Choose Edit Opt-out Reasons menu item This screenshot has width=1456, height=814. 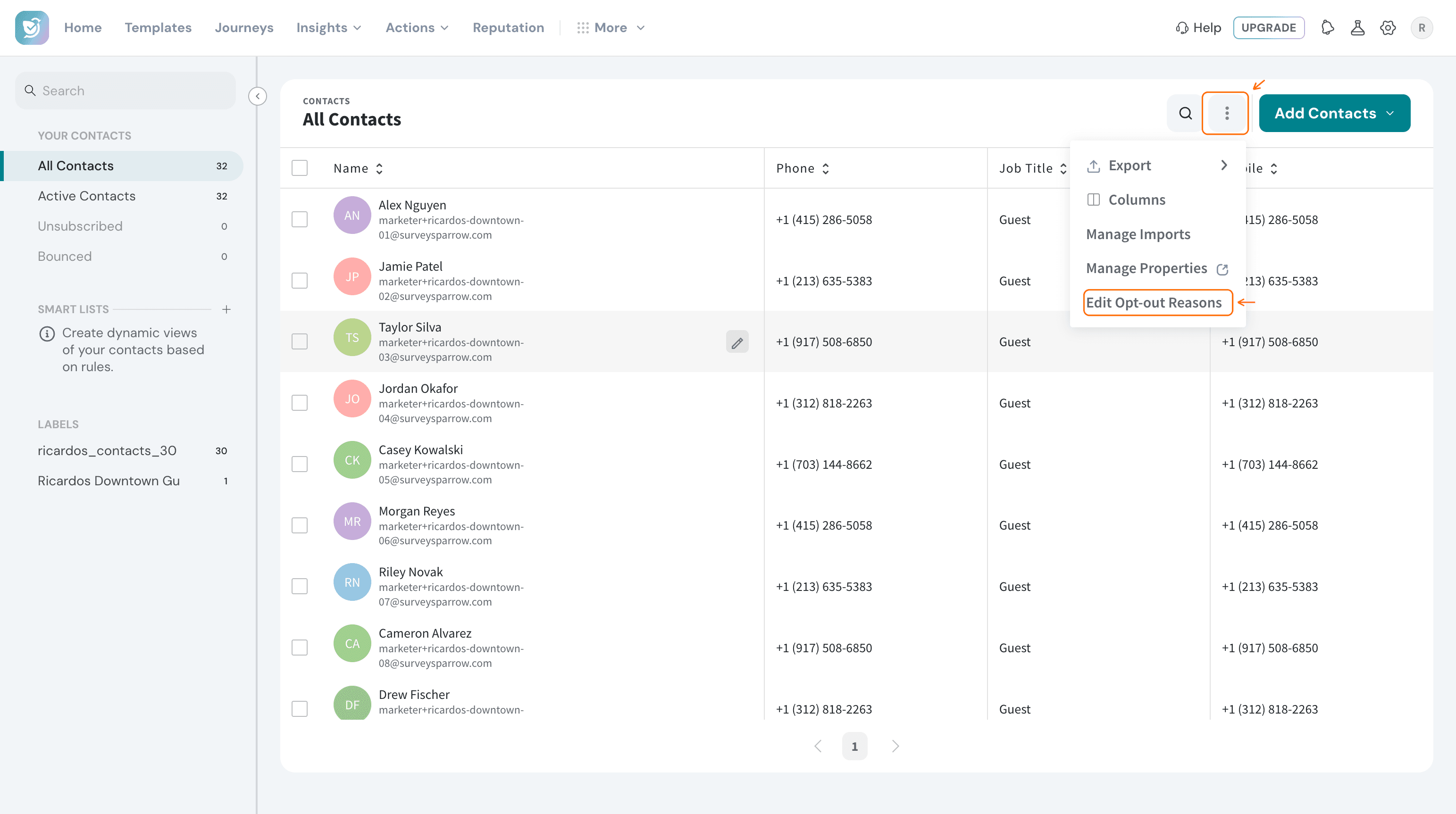1154,303
